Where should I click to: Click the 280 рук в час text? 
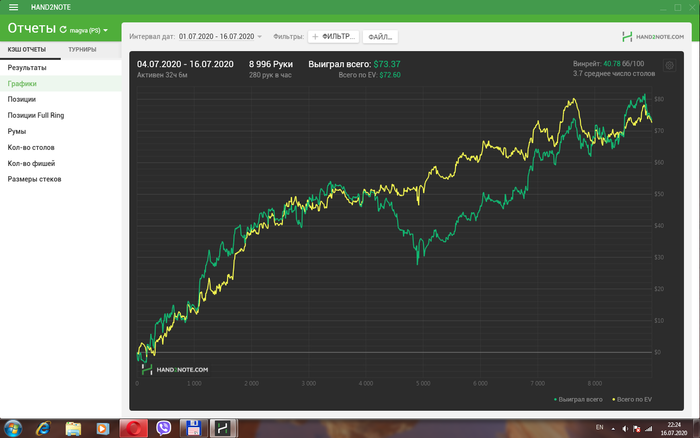click(270, 75)
